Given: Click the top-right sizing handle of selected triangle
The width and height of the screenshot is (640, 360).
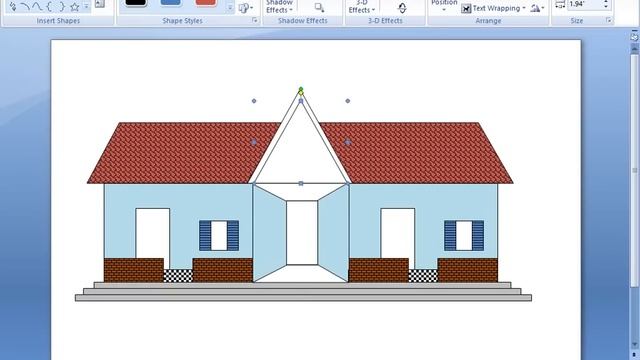Looking at the screenshot, I should coord(348,101).
